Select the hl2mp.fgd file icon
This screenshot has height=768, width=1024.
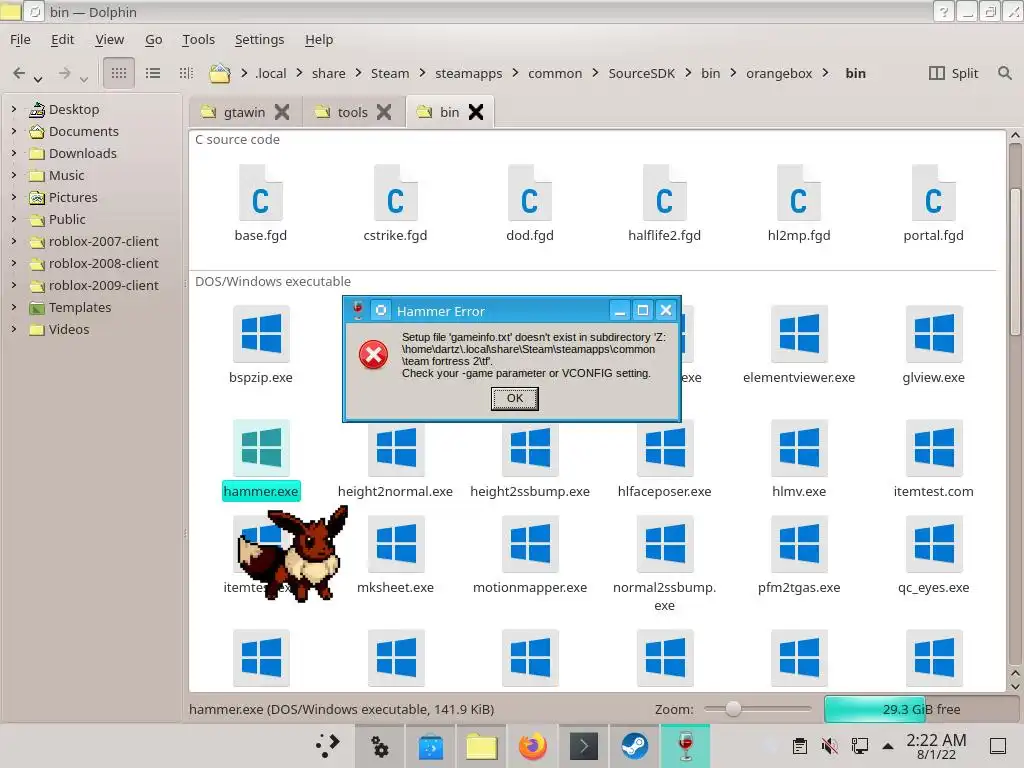point(799,193)
